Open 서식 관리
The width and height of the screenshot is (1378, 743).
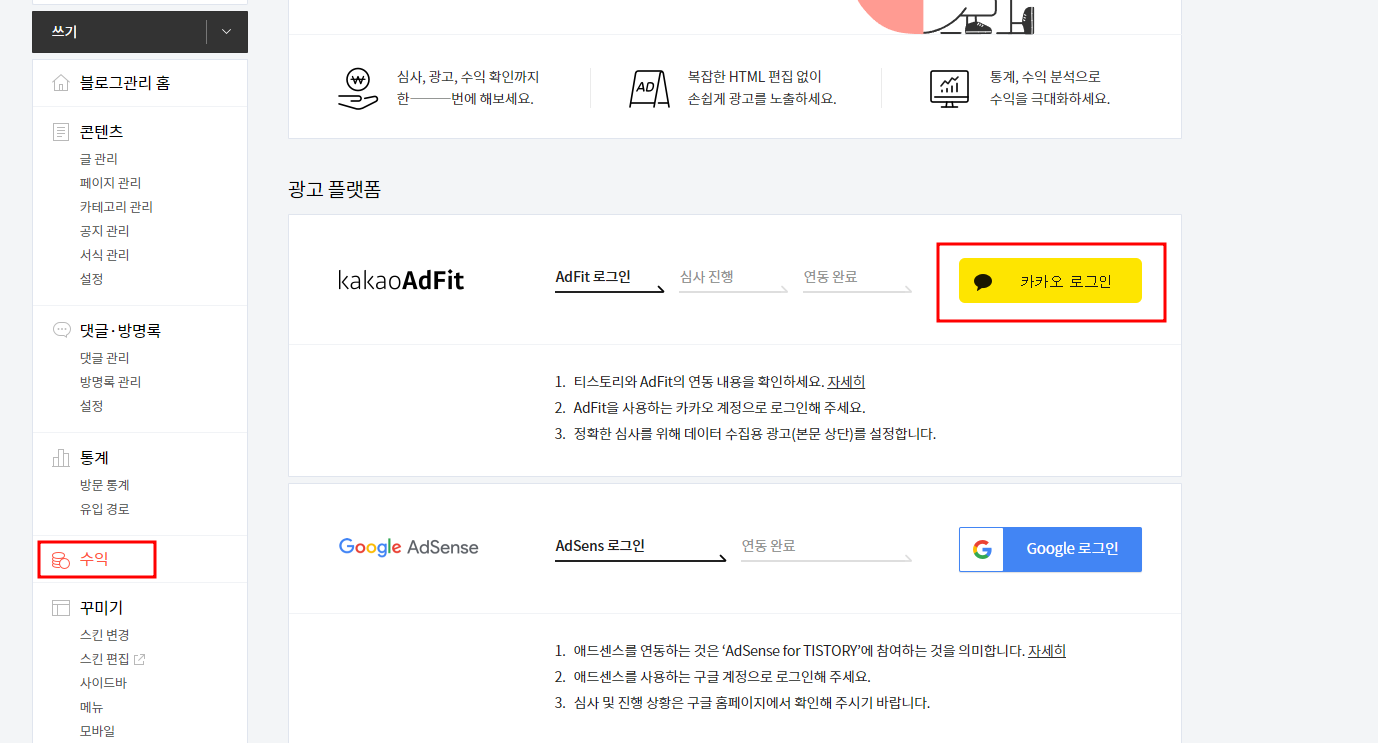[105, 255]
